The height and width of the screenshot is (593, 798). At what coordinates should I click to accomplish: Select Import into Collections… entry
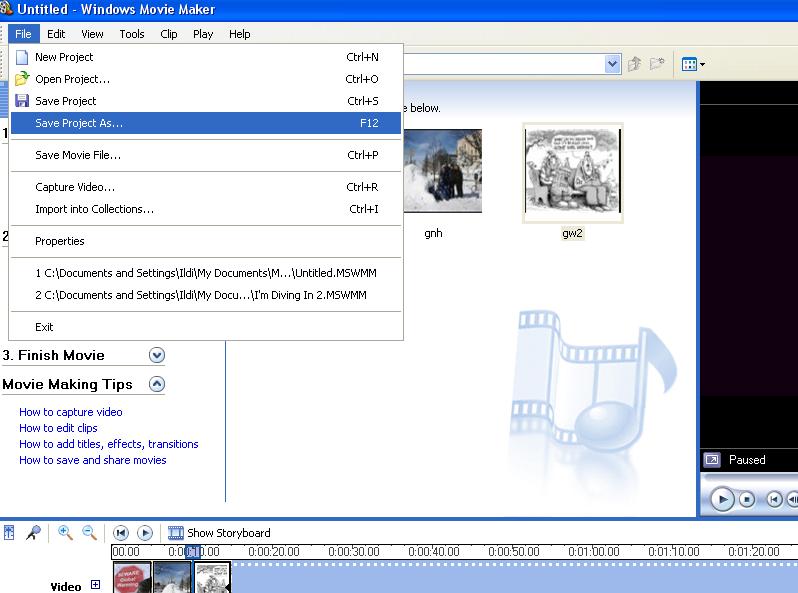pos(206,209)
